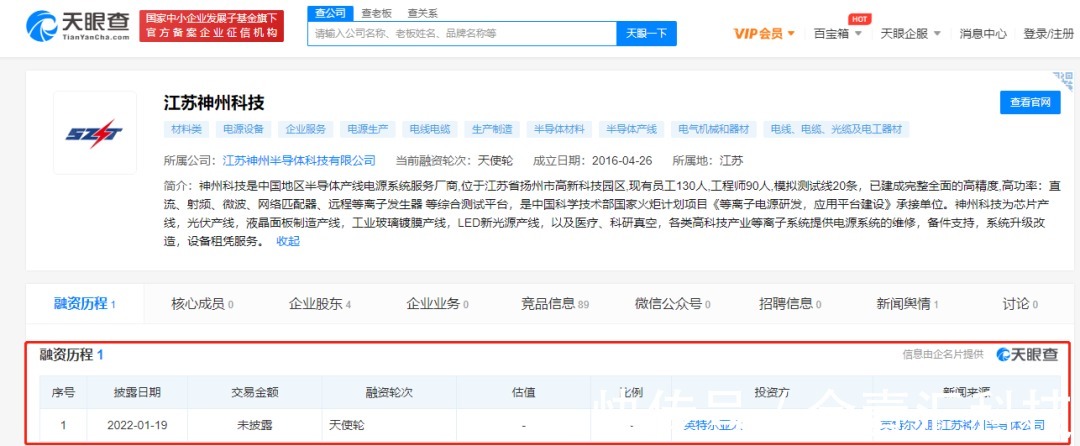The height and width of the screenshot is (446, 1080).
Task: Switch to the 讨论 tab
Action: pyautogui.click(x=1020, y=304)
